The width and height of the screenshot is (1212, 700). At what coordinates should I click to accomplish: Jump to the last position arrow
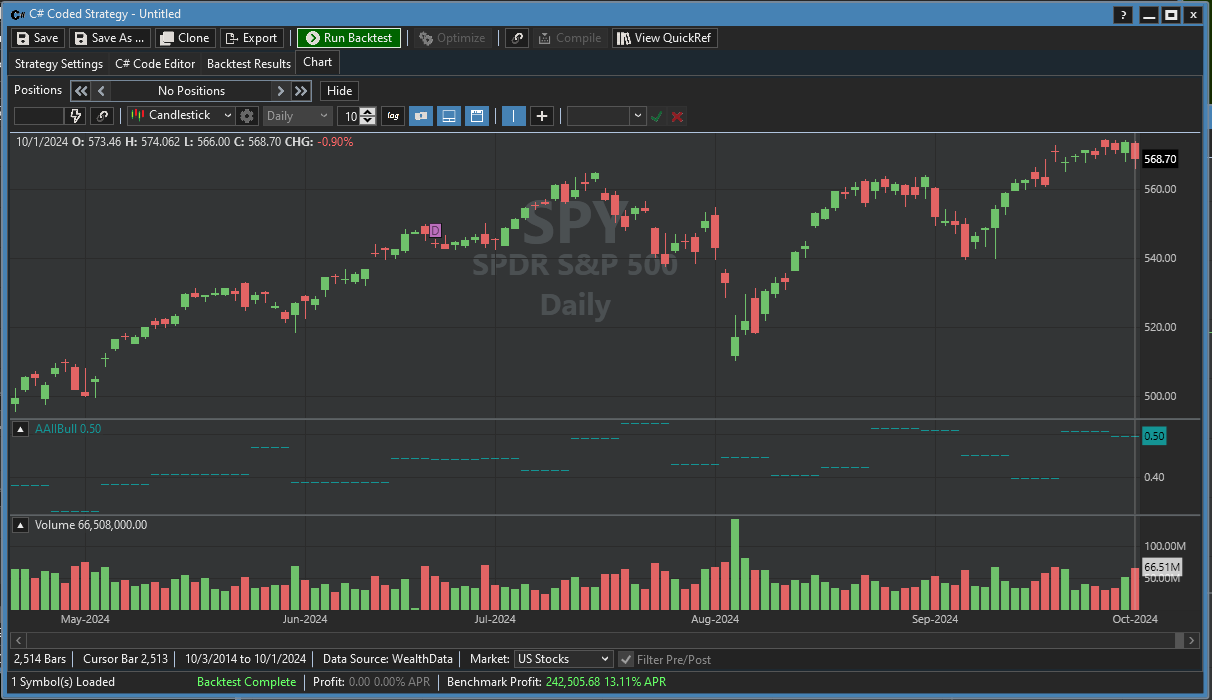point(301,91)
